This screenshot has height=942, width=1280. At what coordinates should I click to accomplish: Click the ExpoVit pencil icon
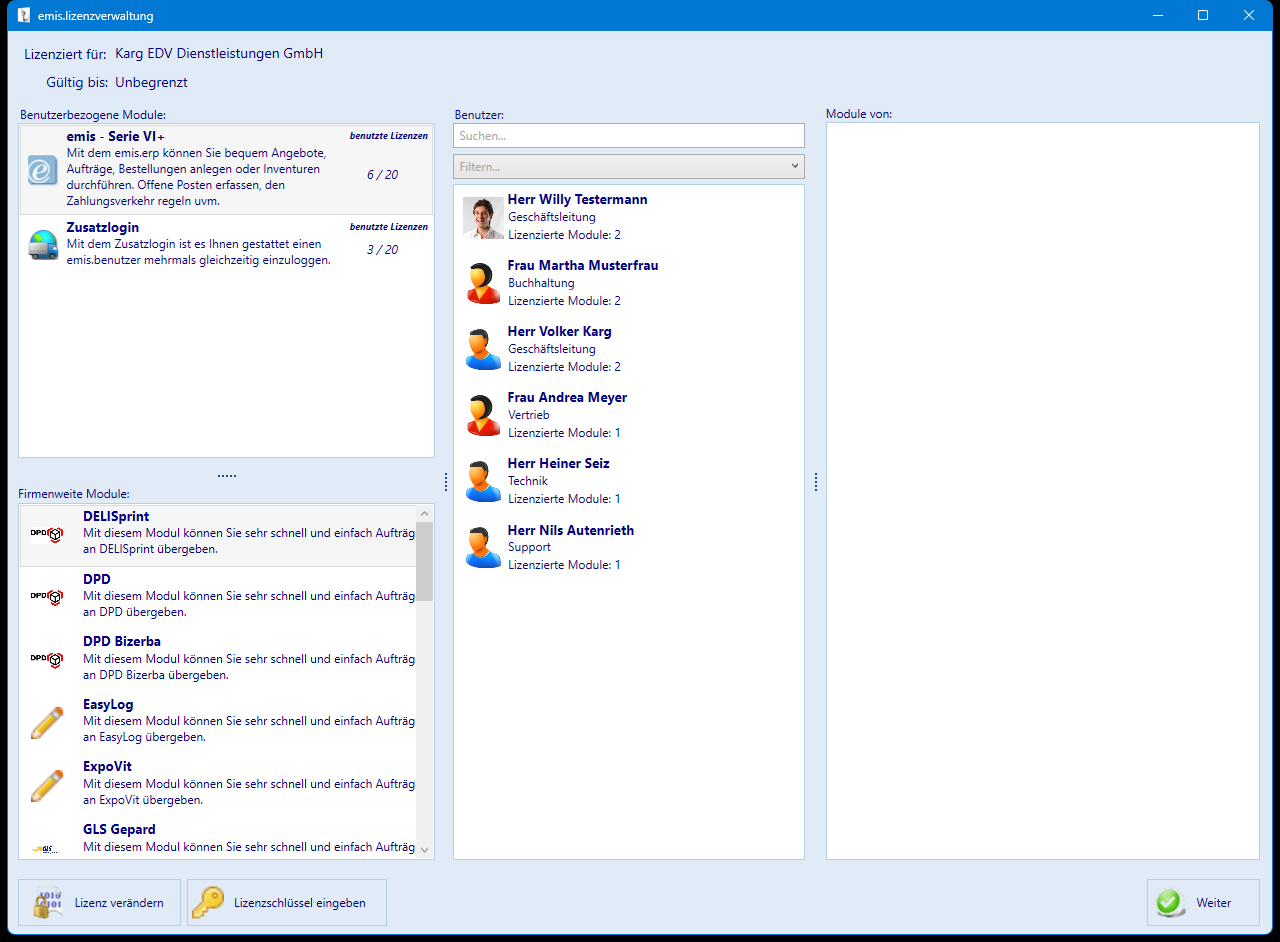pyautogui.click(x=47, y=784)
